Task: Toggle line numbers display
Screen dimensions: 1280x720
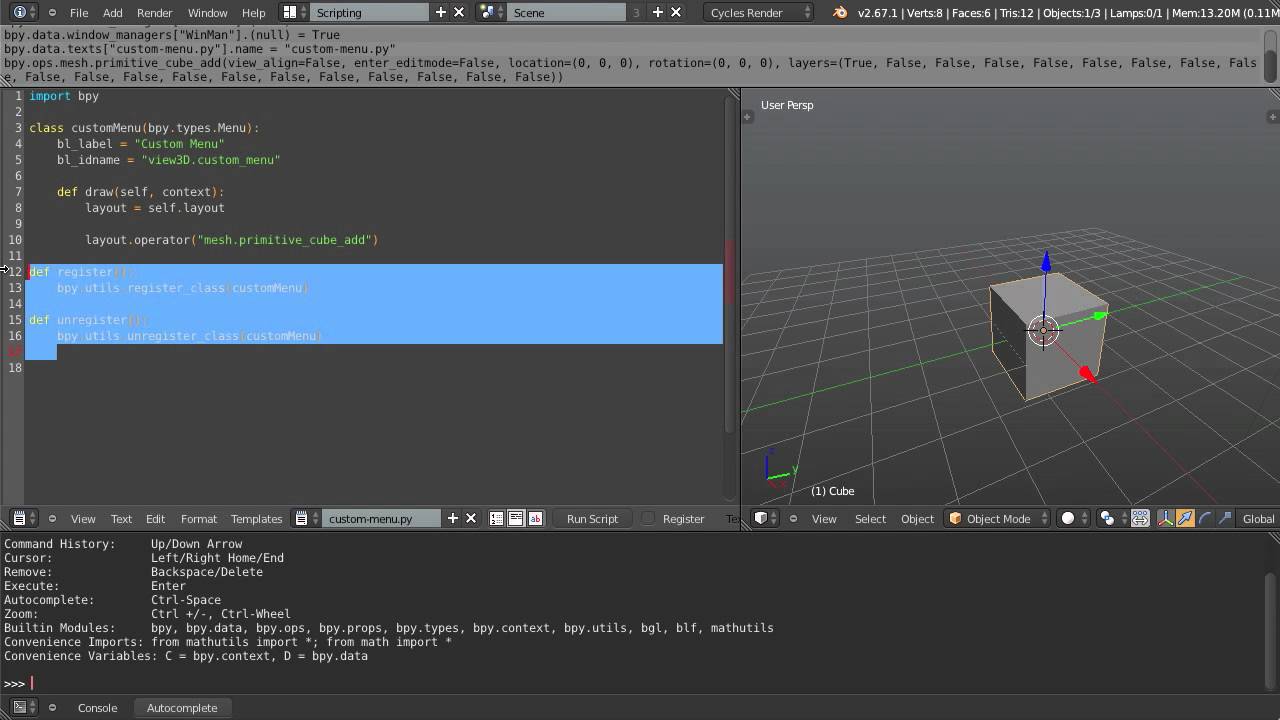Action: click(497, 518)
